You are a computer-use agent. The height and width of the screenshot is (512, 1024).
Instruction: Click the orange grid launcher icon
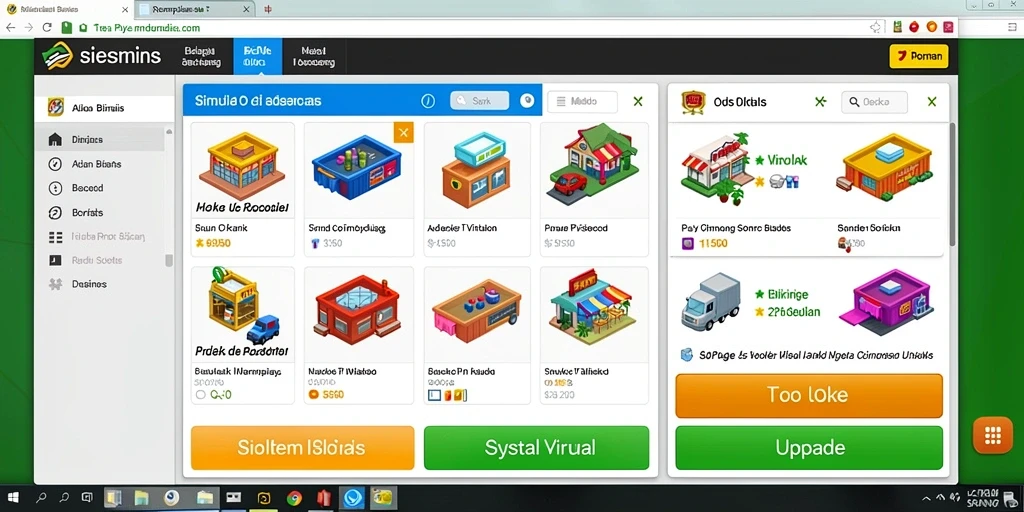[x=993, y=434]
